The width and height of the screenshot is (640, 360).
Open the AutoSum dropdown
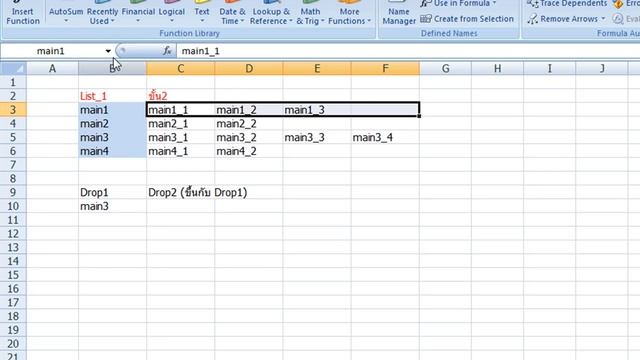[66, 13]
